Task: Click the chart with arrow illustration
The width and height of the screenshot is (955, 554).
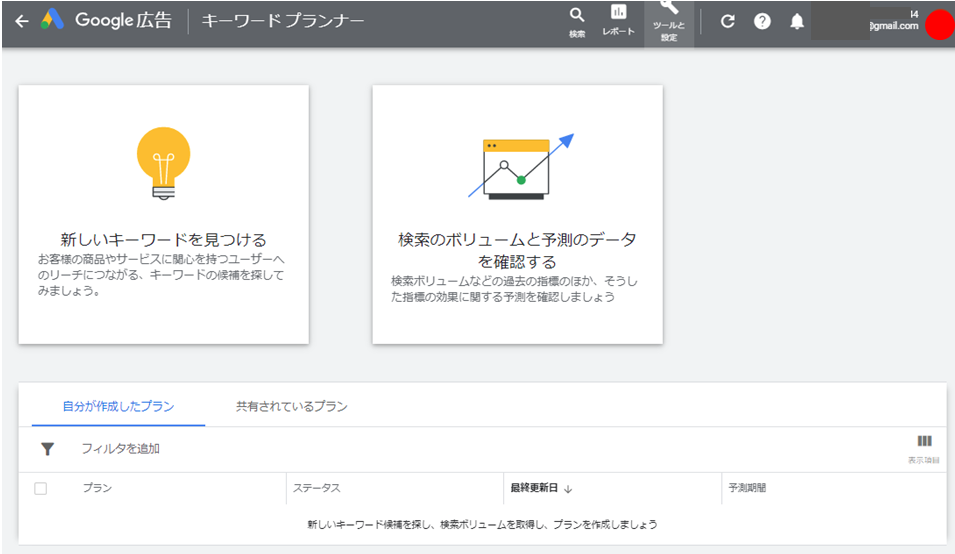Action: click(x=521, y=167)
